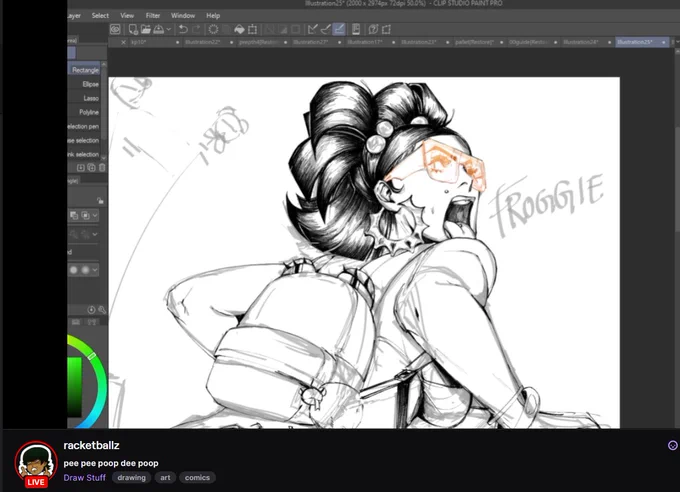The image size is (680, 492).
Task: Select the soft anti-aliasing circle option
Action: click(x=85, y=270)
